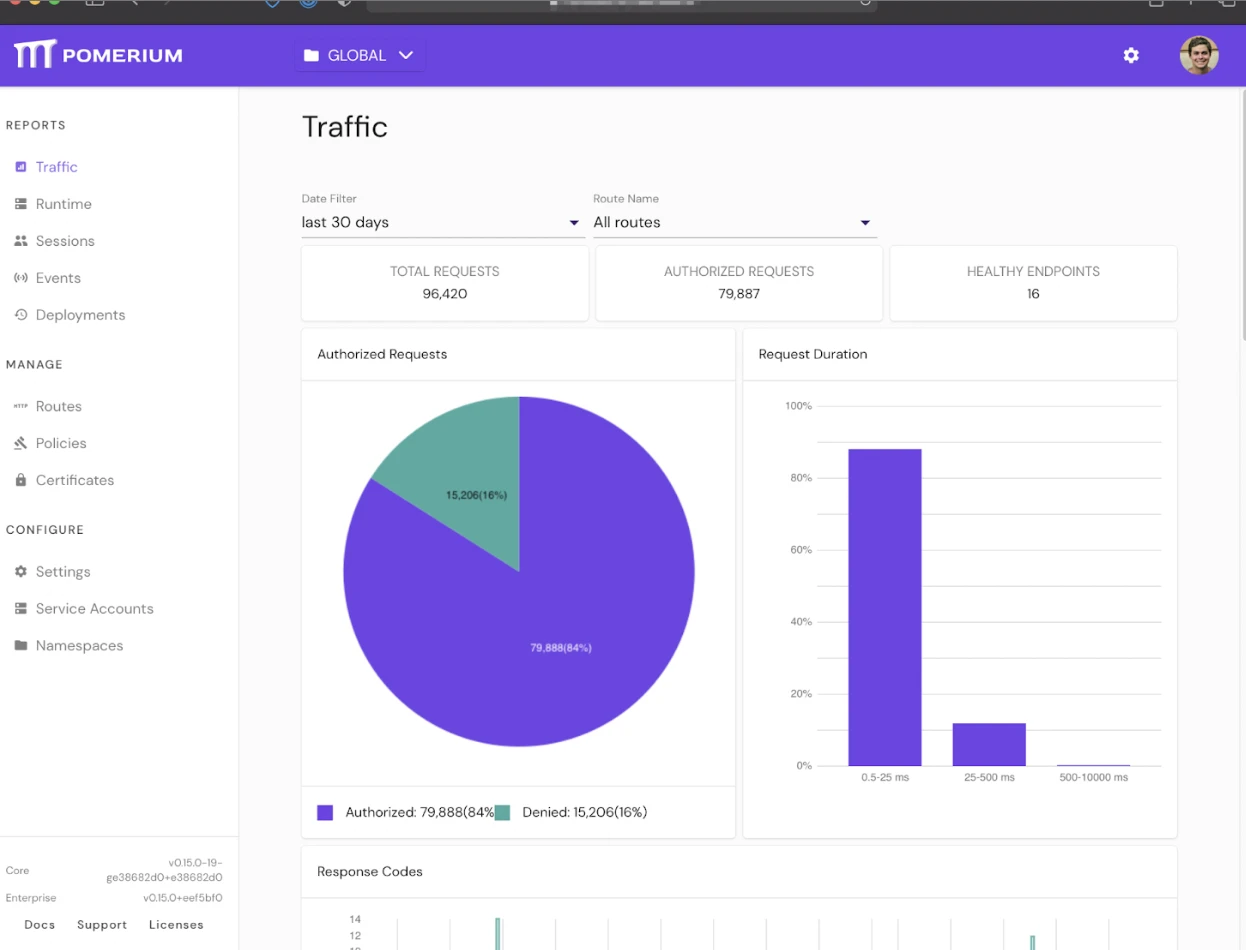Open the Policies panel icon
The height and width of the screenshot is (950, 1246).
click(21, 443)
